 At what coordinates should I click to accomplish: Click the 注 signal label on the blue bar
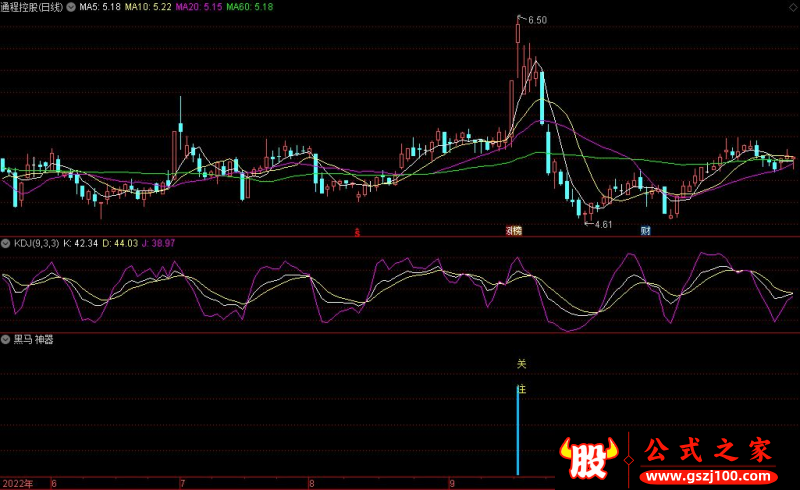tap(520, 388)
